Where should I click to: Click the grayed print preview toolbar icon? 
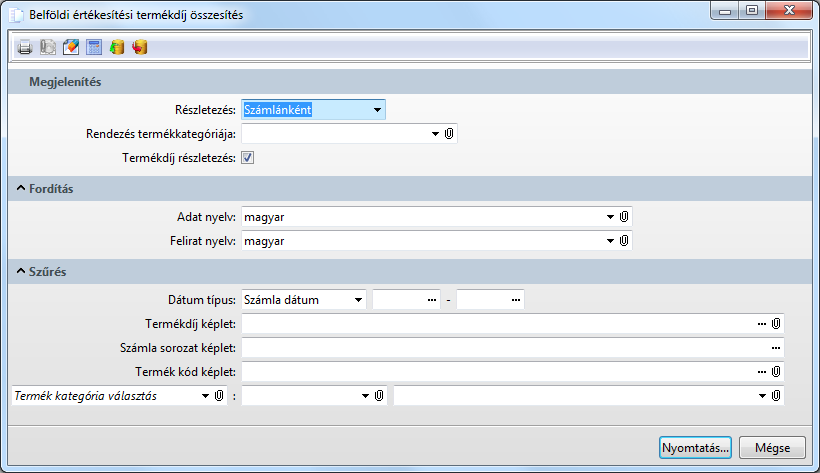point(48,47)
